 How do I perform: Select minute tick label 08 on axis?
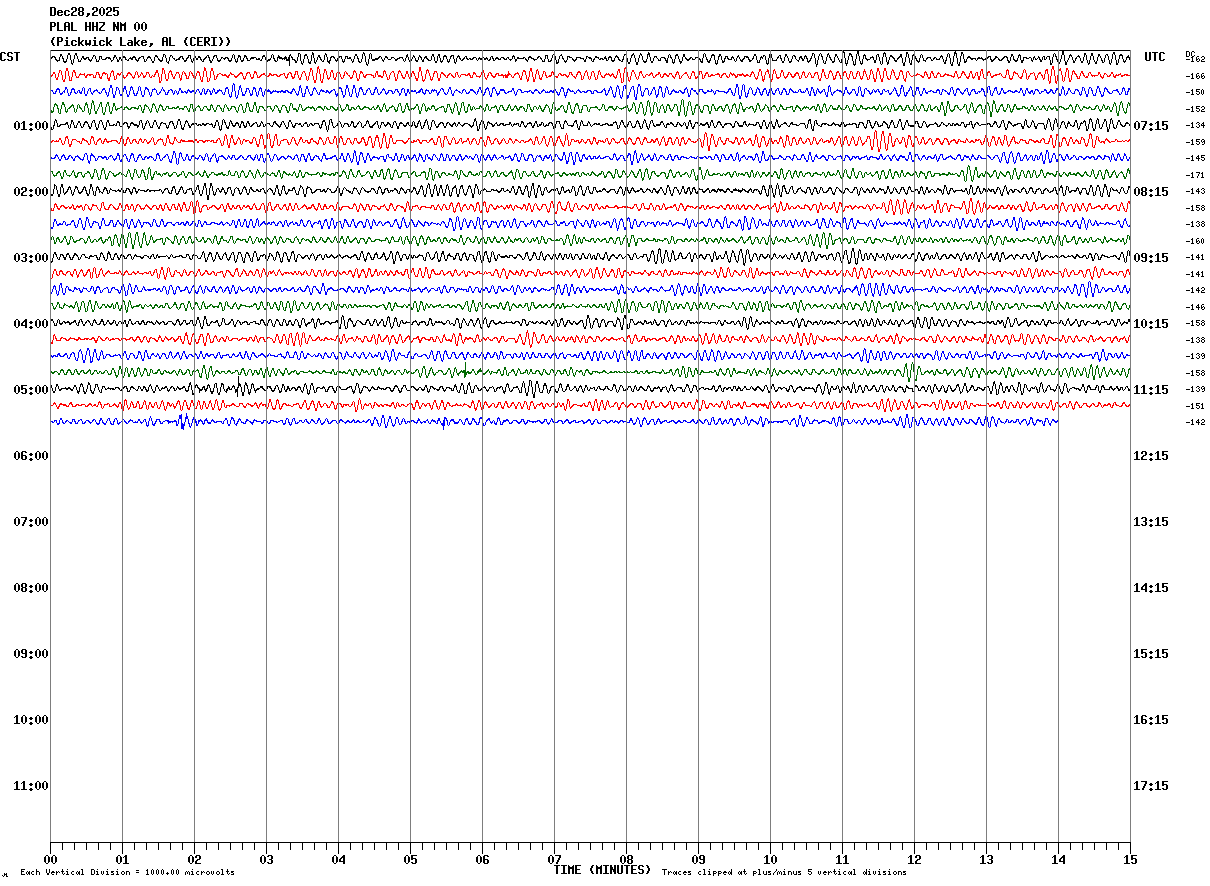627,860
